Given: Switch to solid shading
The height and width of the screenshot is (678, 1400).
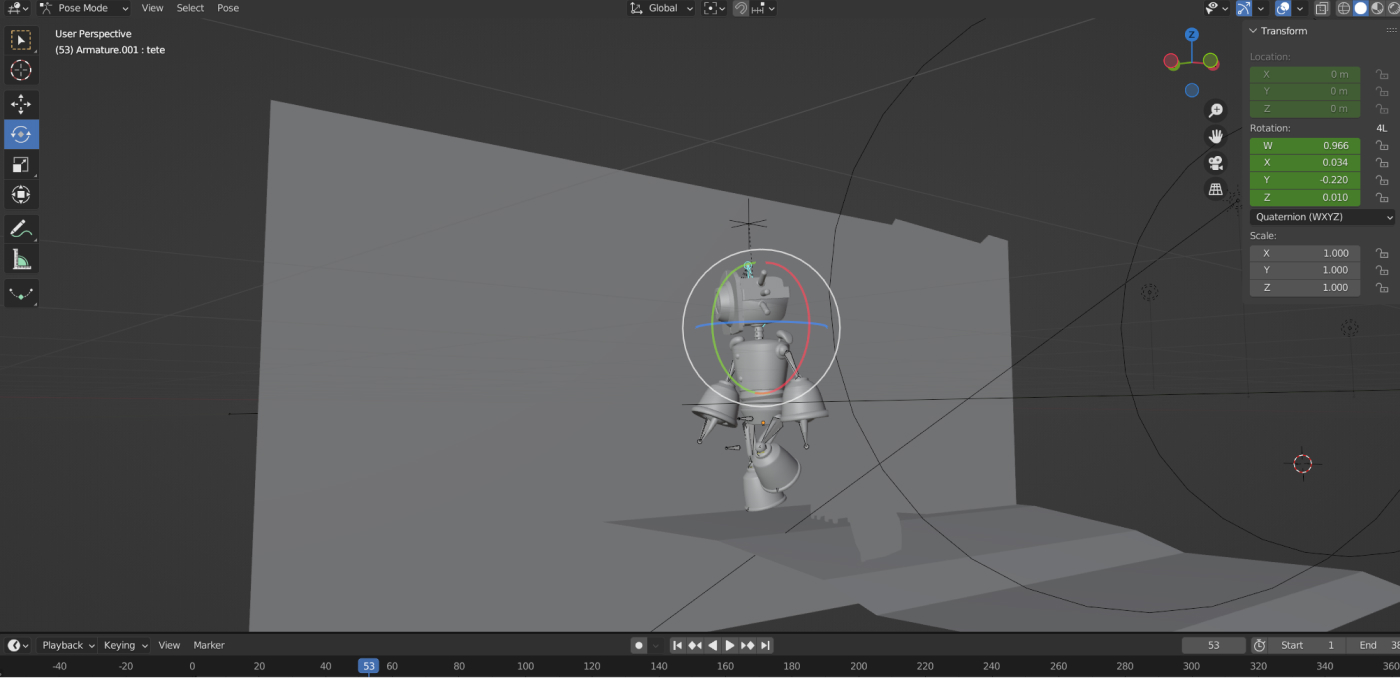Looking at the screenshot, I should click(x=1361, y=8).
